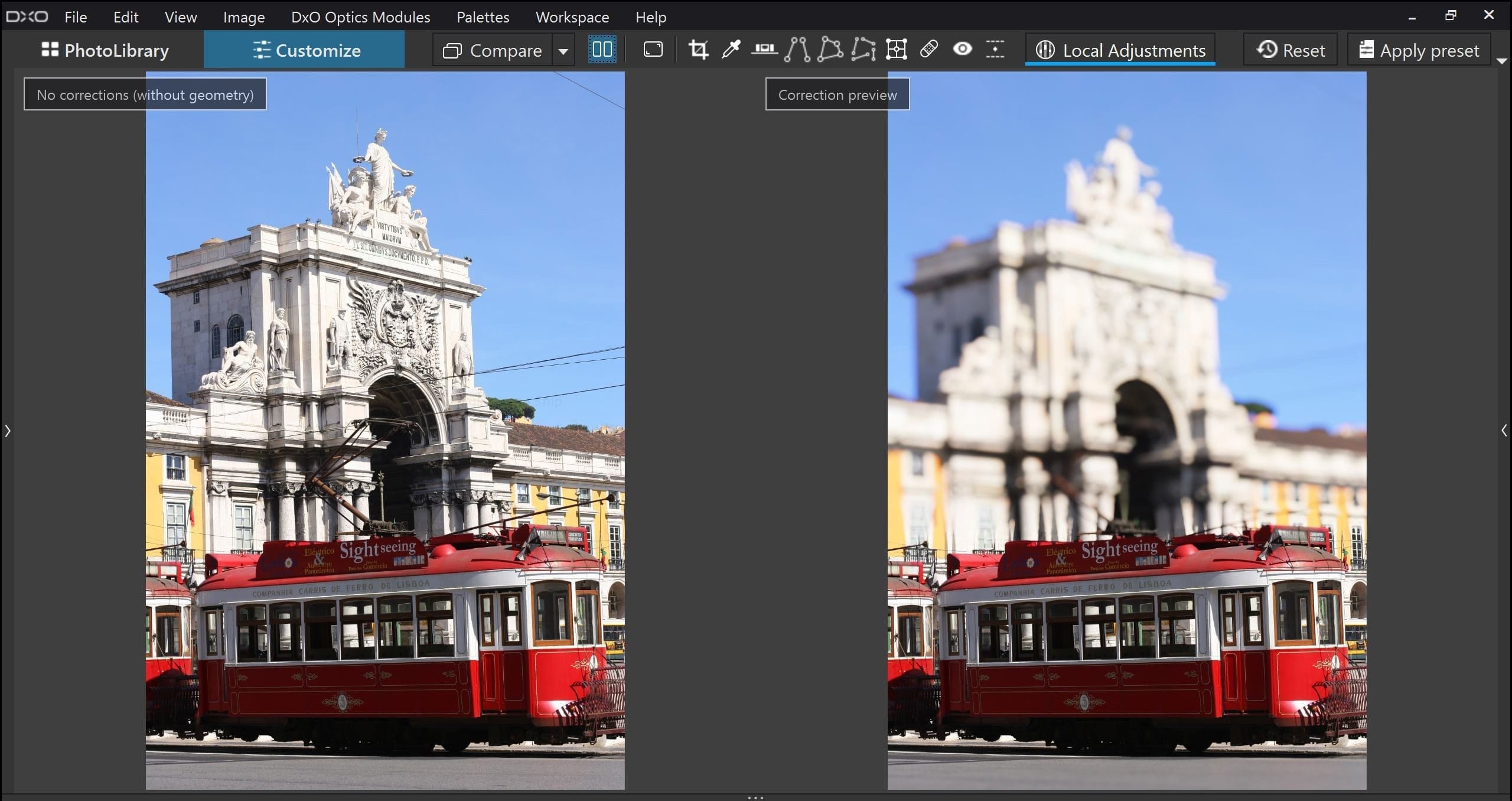
Task: Toggle the red-eye correction tool
Action: point(962,50)
